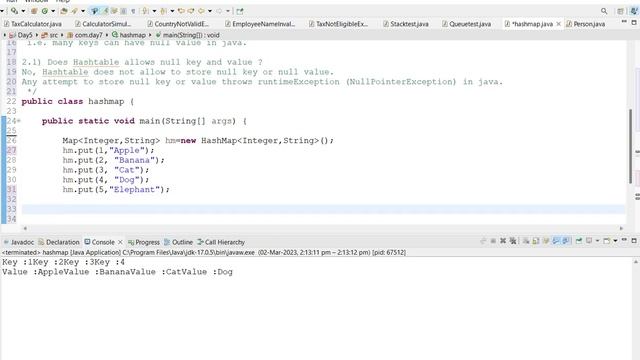
Task: Open the Declaration view tab
Action: (x=59, y=242)
